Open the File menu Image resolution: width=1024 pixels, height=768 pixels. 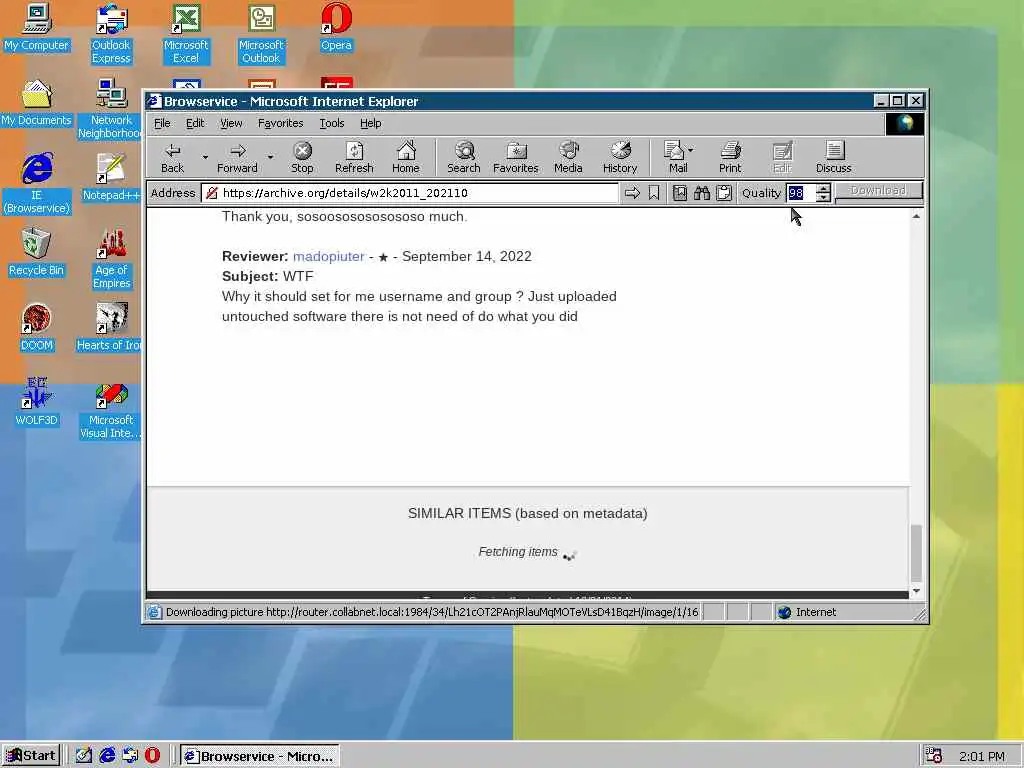point(162,123)
